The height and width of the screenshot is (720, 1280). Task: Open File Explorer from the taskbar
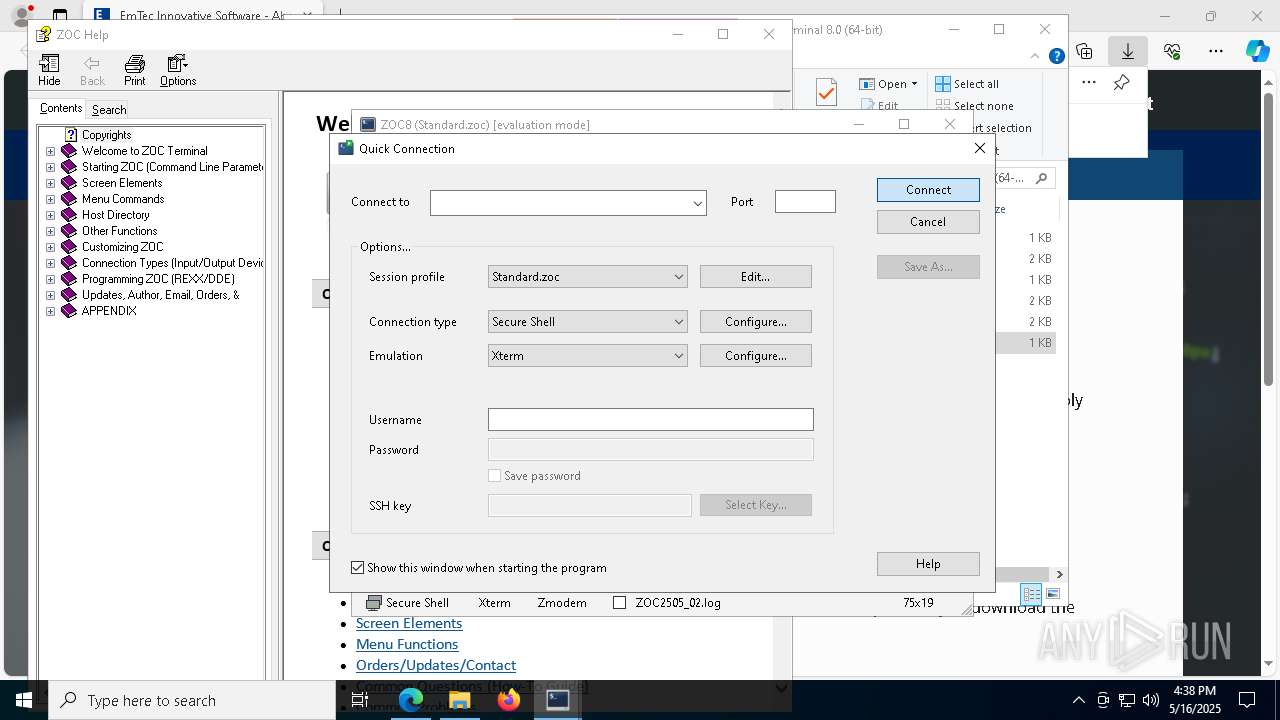click(x=460, y=700)
